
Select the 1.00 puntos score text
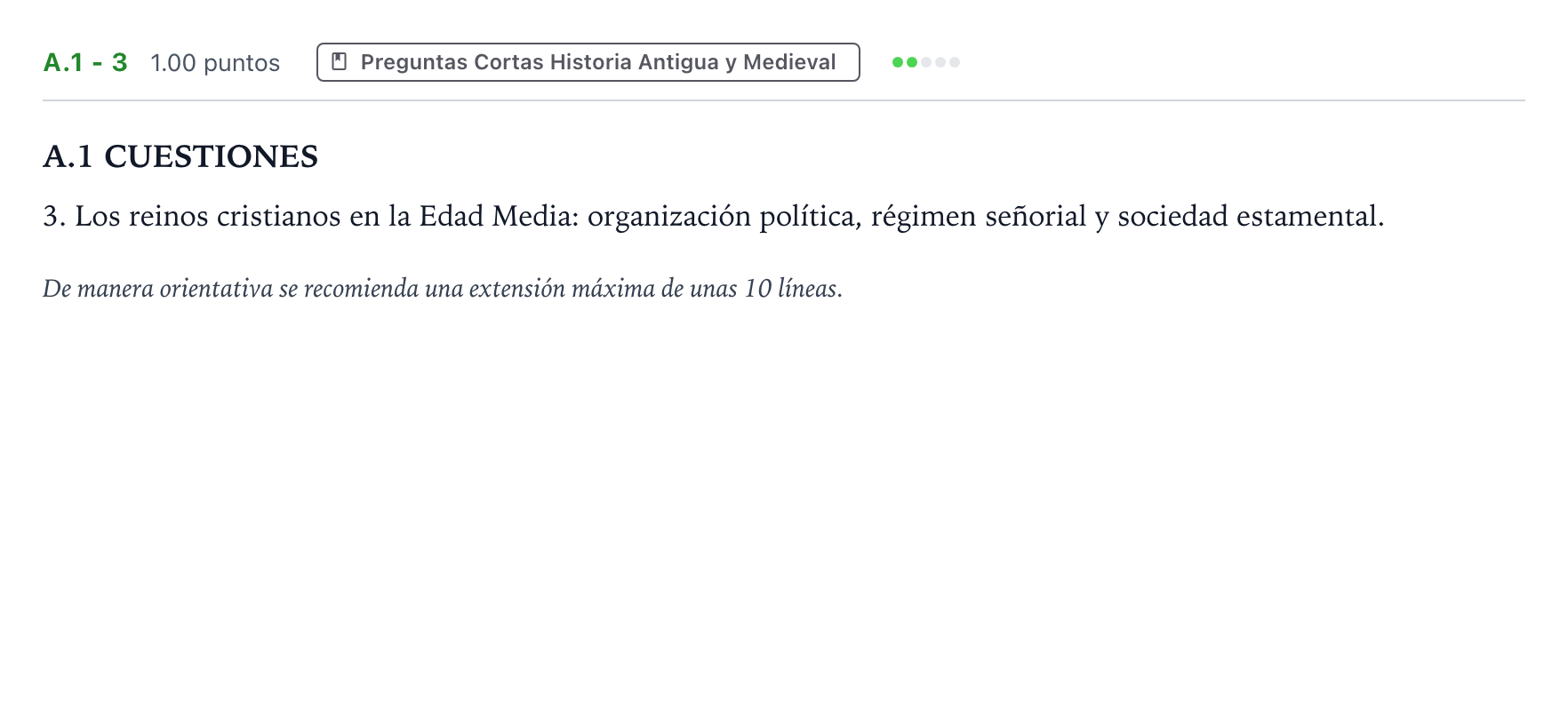(x=215, y=63)
